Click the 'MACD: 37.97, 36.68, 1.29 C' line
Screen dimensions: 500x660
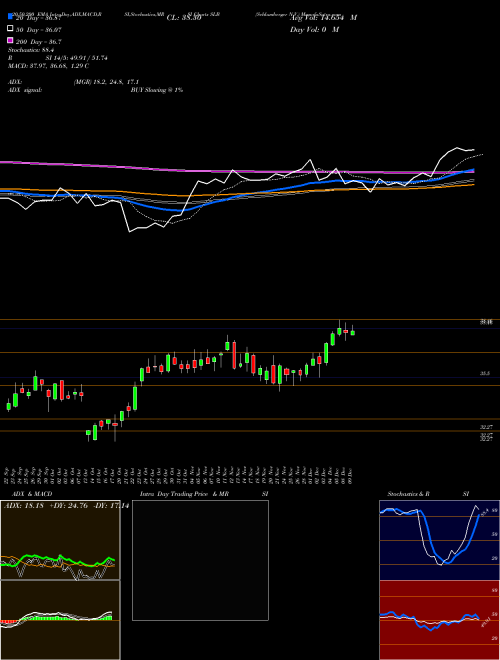tap(48, 66)
